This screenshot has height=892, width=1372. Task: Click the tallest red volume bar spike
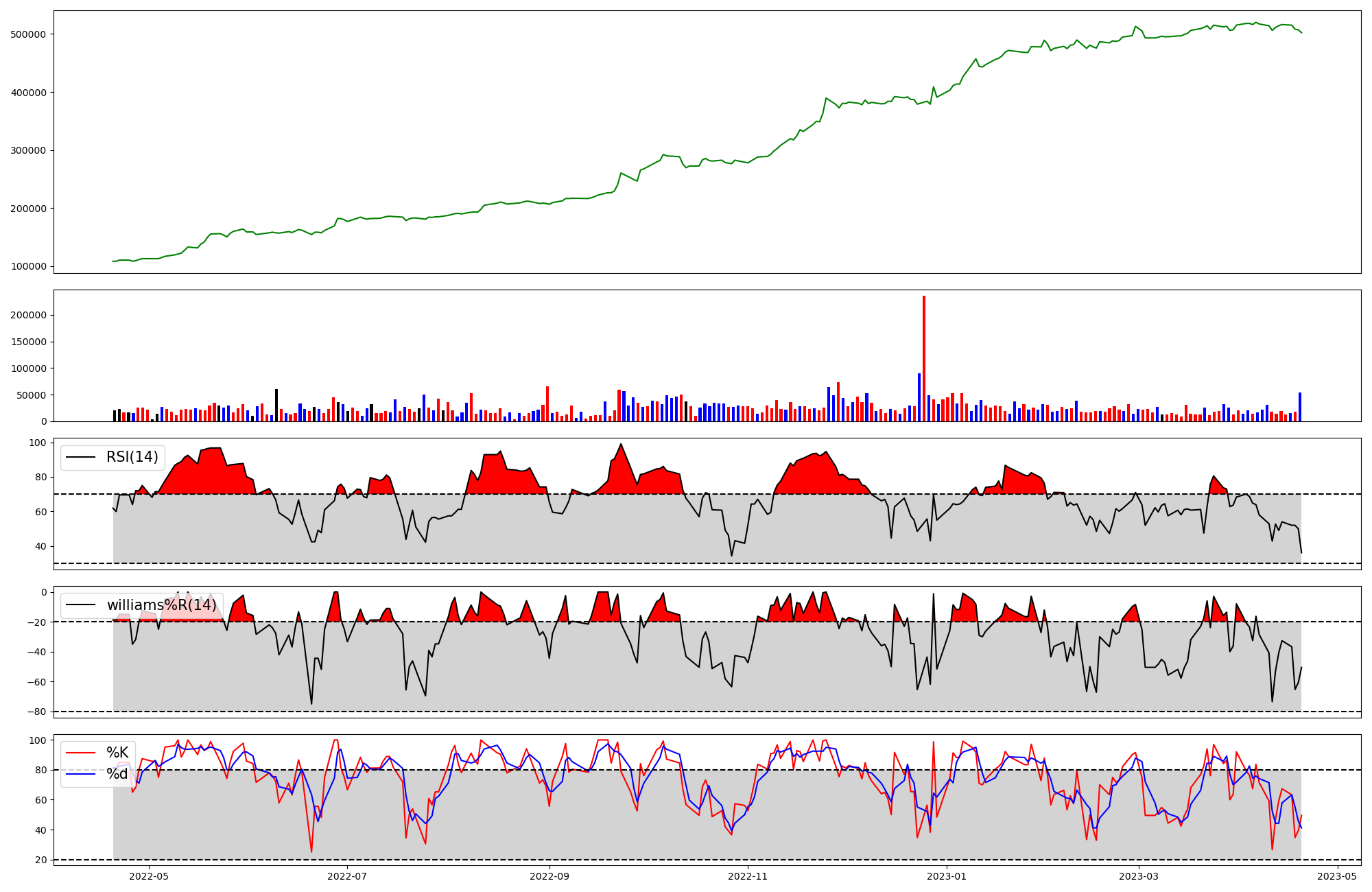coord(924,357)
